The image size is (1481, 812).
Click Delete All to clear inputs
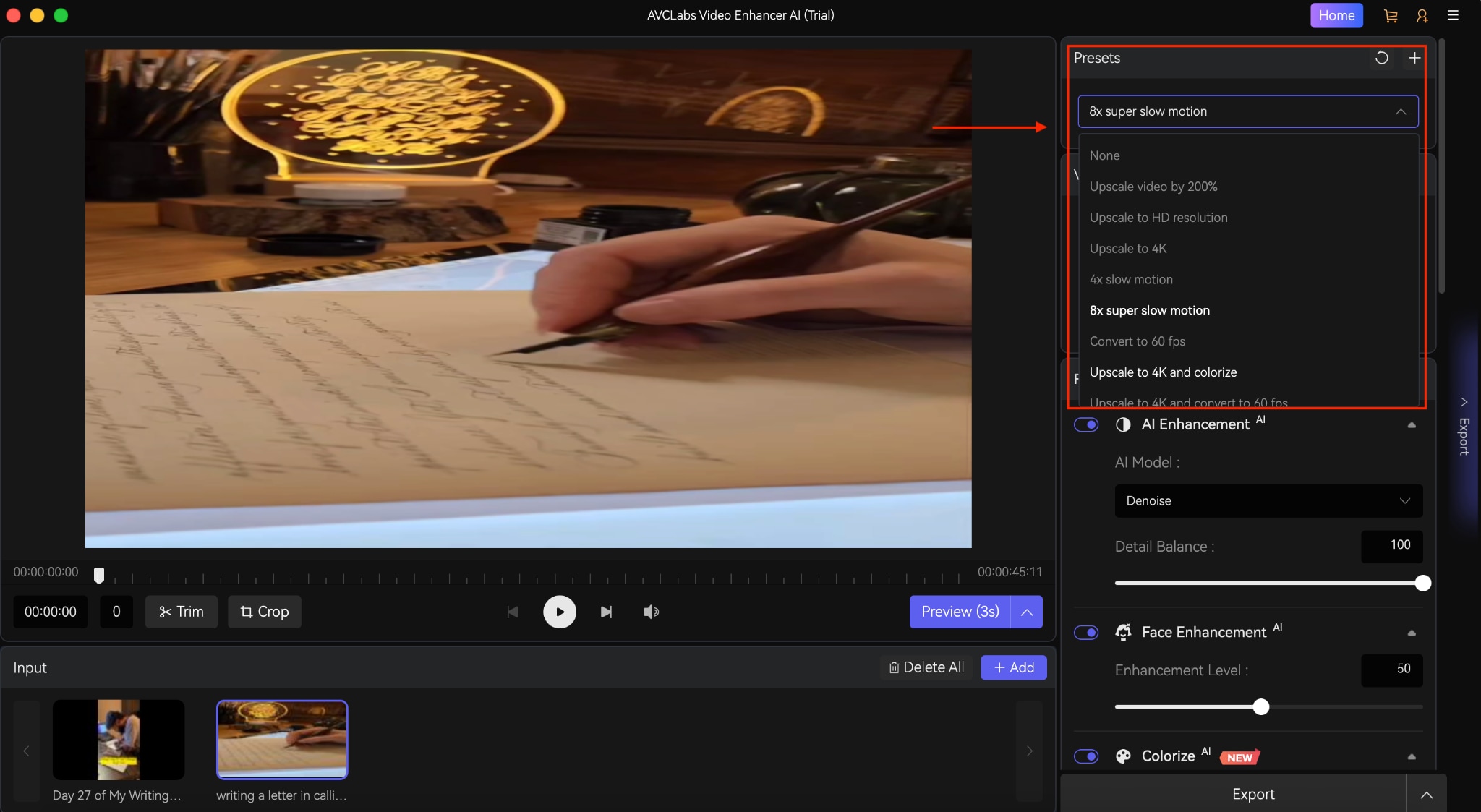926,667
